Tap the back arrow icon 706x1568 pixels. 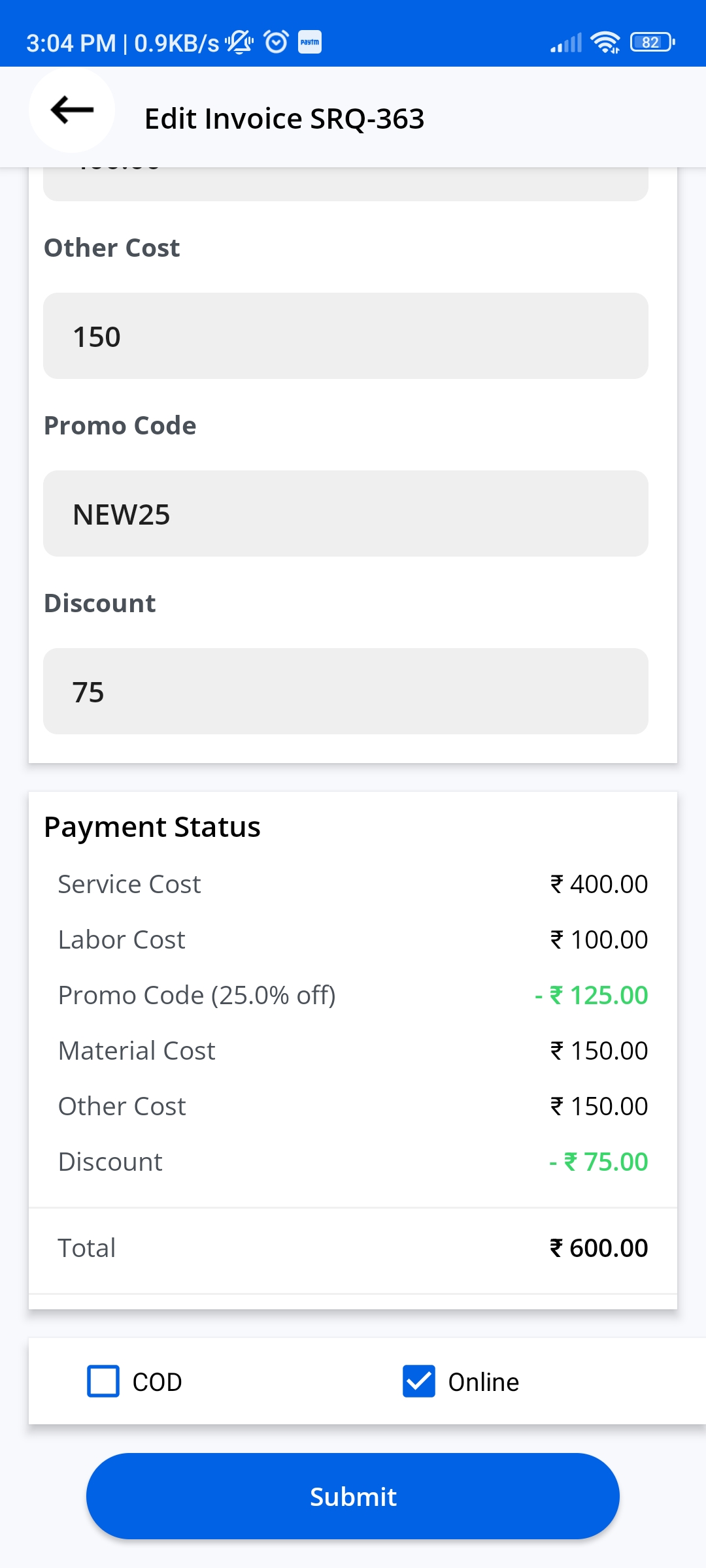pyautogui.click(x=72, y=110)
